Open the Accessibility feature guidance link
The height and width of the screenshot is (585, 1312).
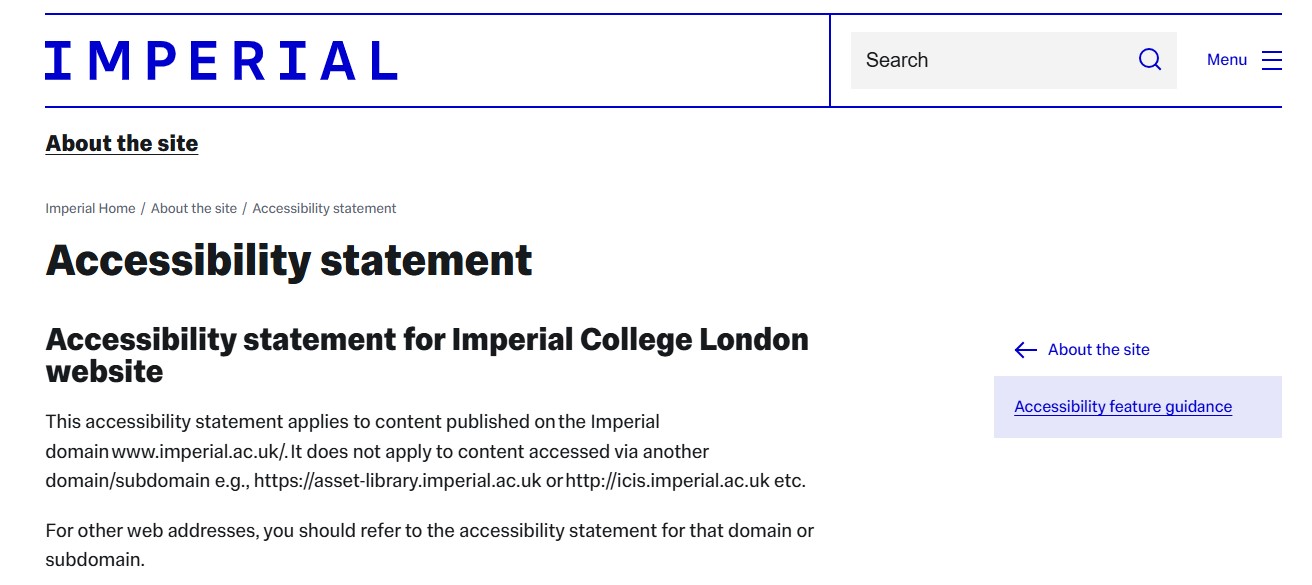(1122, 407)
